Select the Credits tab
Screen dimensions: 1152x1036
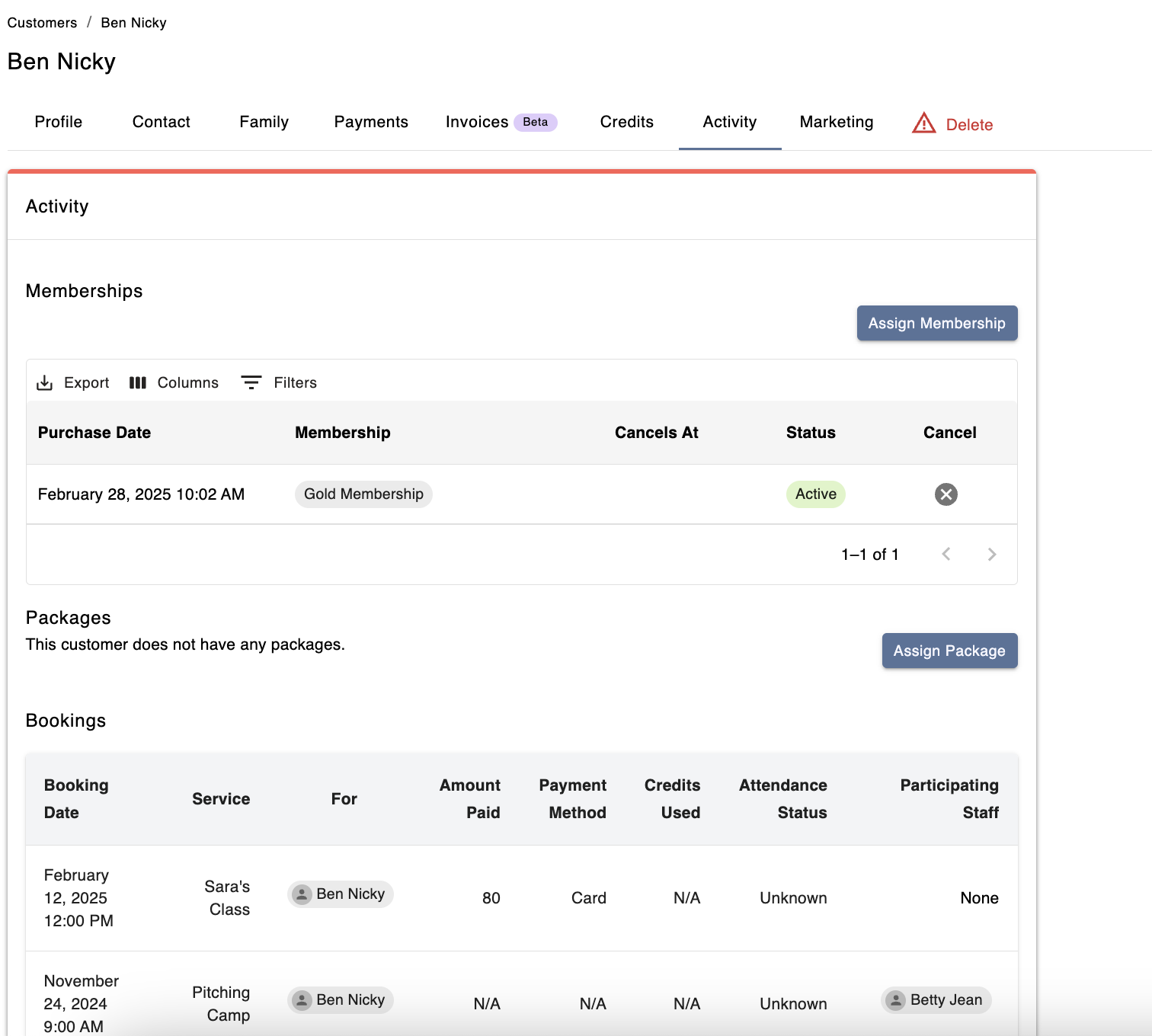click(x=626, y=122)
